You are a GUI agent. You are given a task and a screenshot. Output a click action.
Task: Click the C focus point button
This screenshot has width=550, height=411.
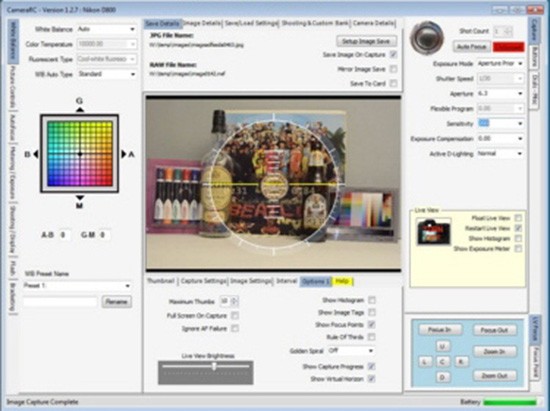point(442,362)
